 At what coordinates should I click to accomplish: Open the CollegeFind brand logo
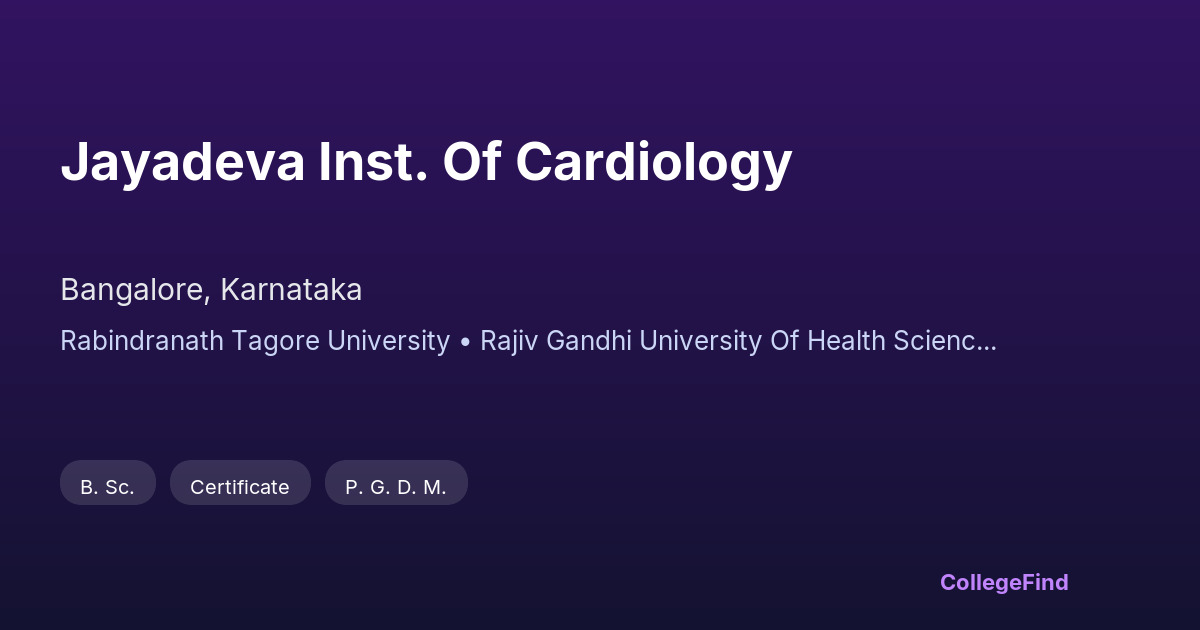[x=1004, y=582]
